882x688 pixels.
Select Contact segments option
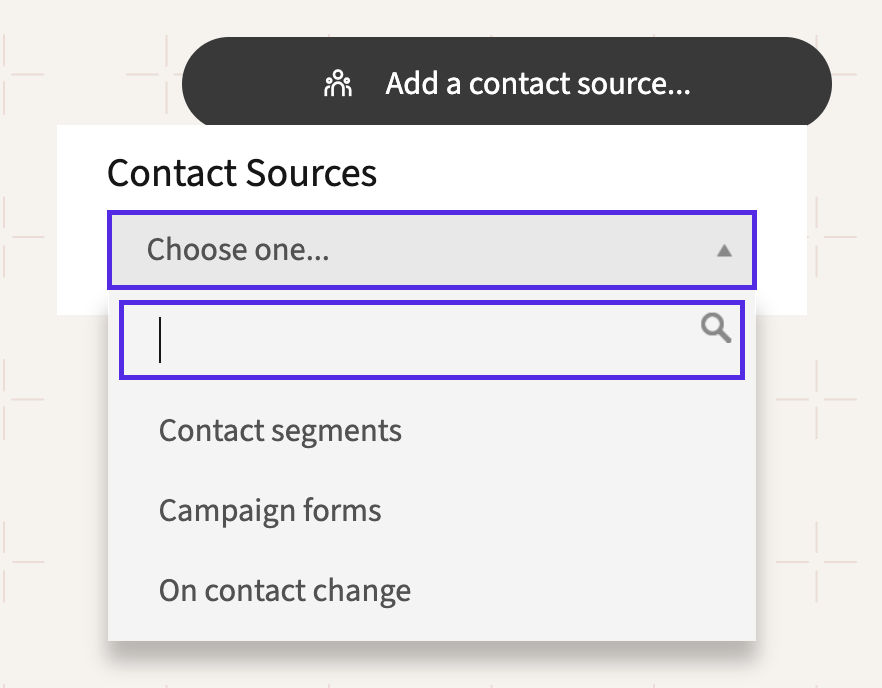(x=280, y=431)
